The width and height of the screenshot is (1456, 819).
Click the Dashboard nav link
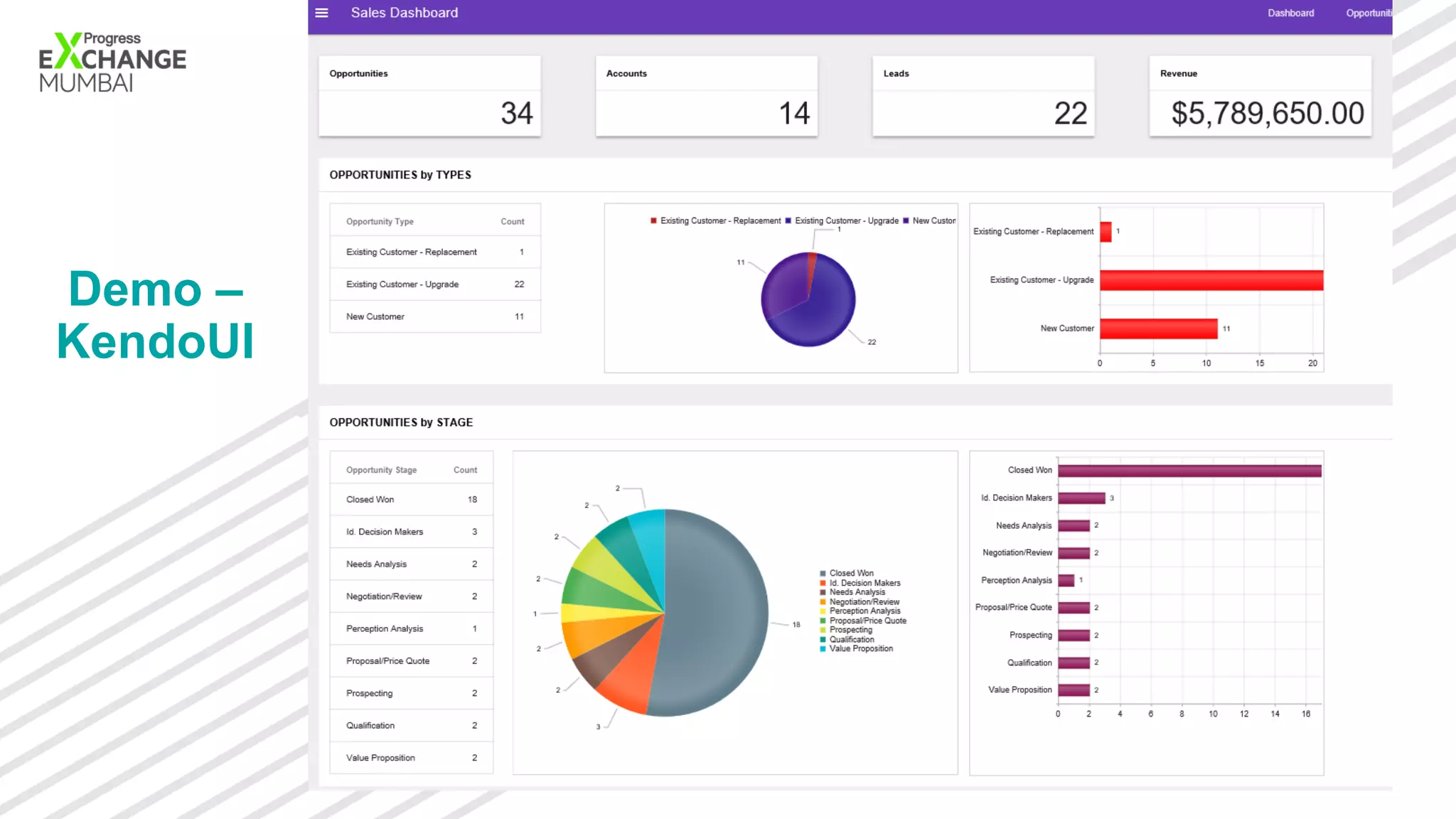click(1290, 13)
